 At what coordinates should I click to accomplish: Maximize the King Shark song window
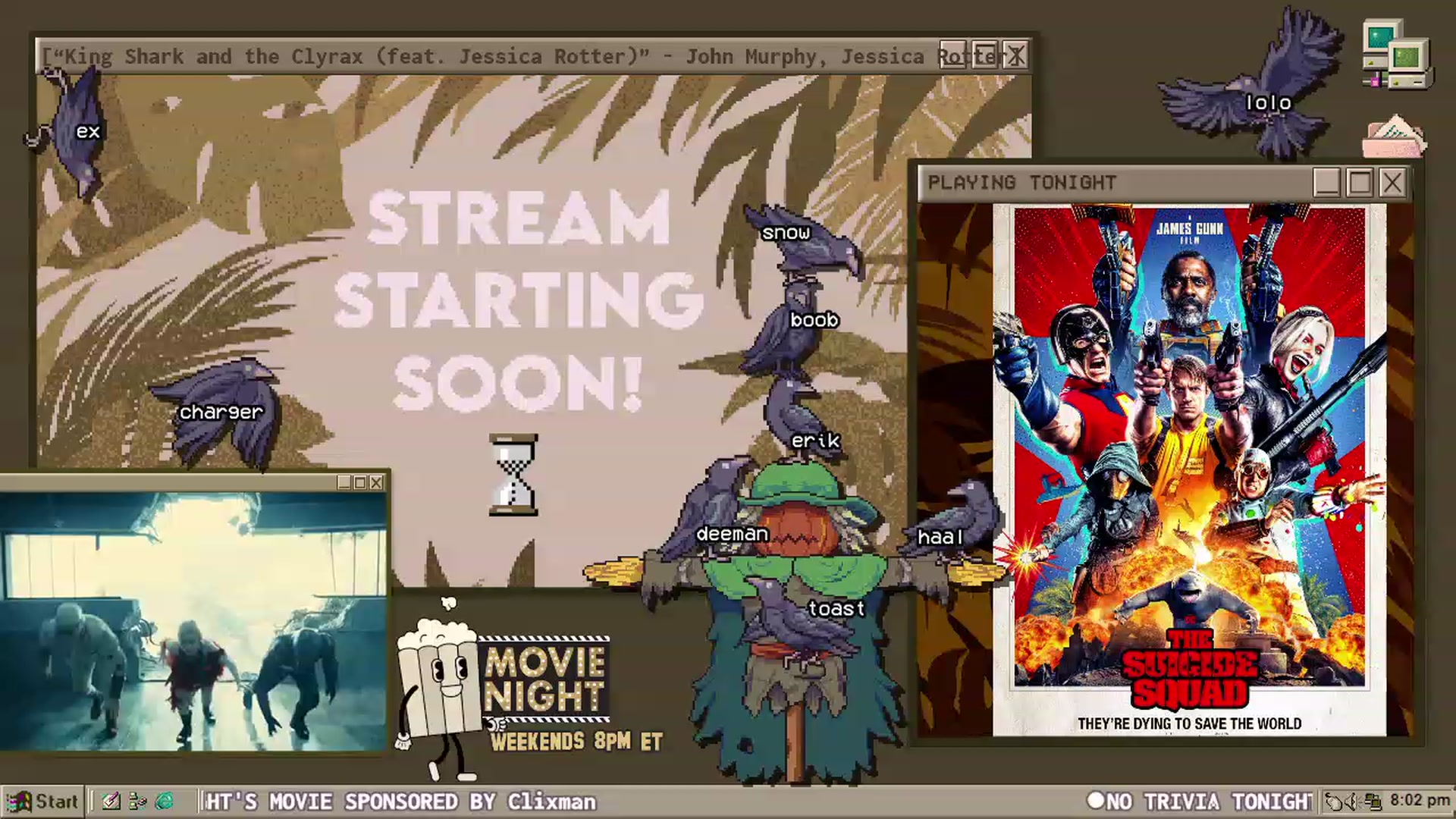[984, 55]
